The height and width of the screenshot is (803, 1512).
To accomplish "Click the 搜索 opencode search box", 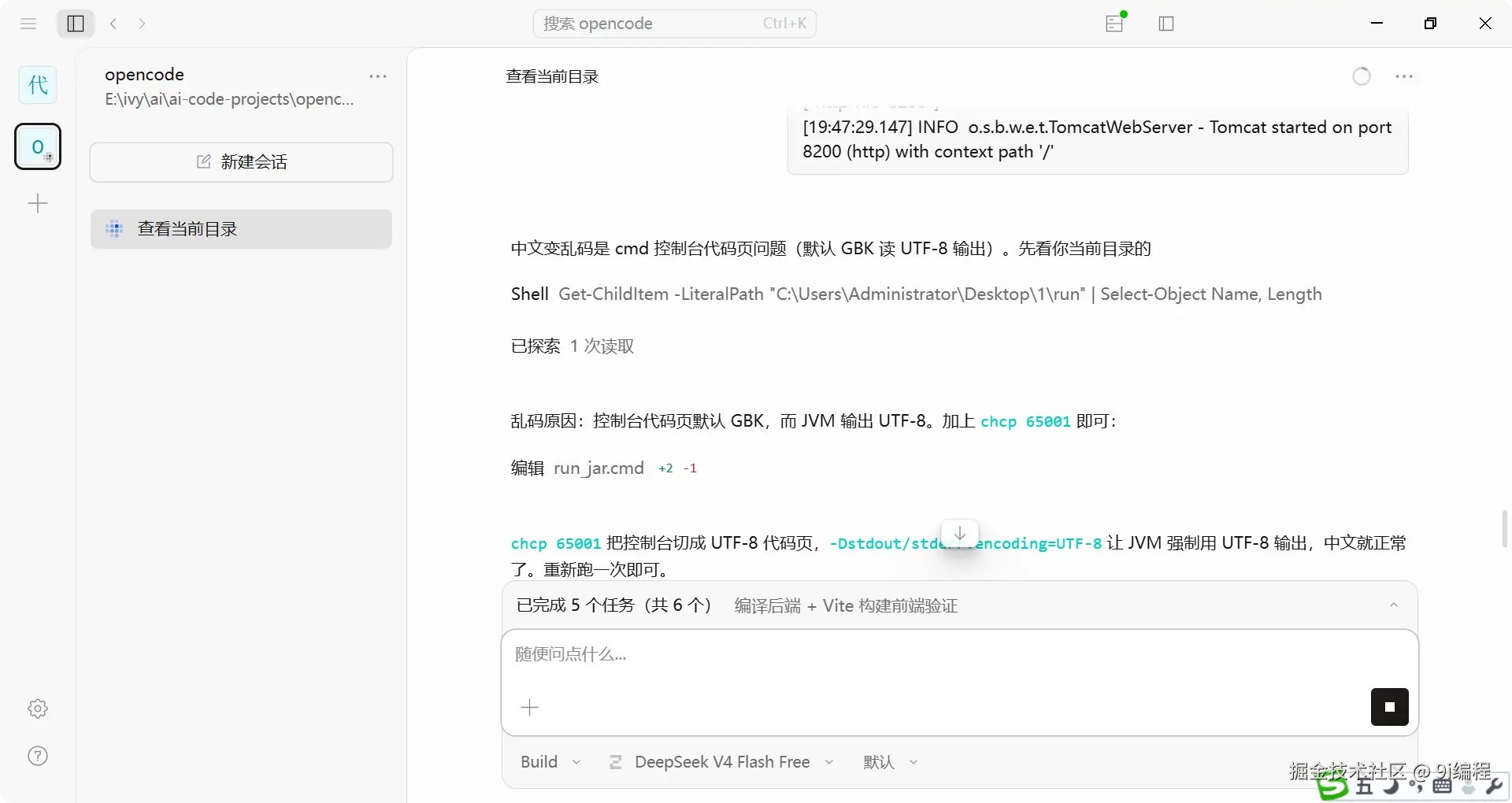I will [675, 24].
